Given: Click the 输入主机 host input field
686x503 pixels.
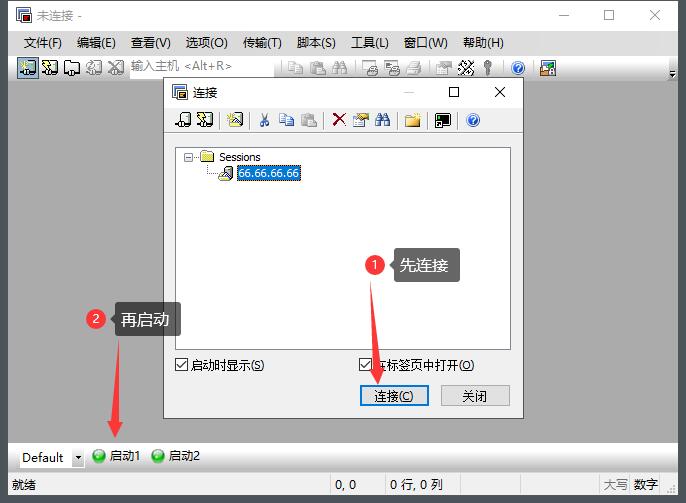Looking at the screenshot, I should coord(200,67).
